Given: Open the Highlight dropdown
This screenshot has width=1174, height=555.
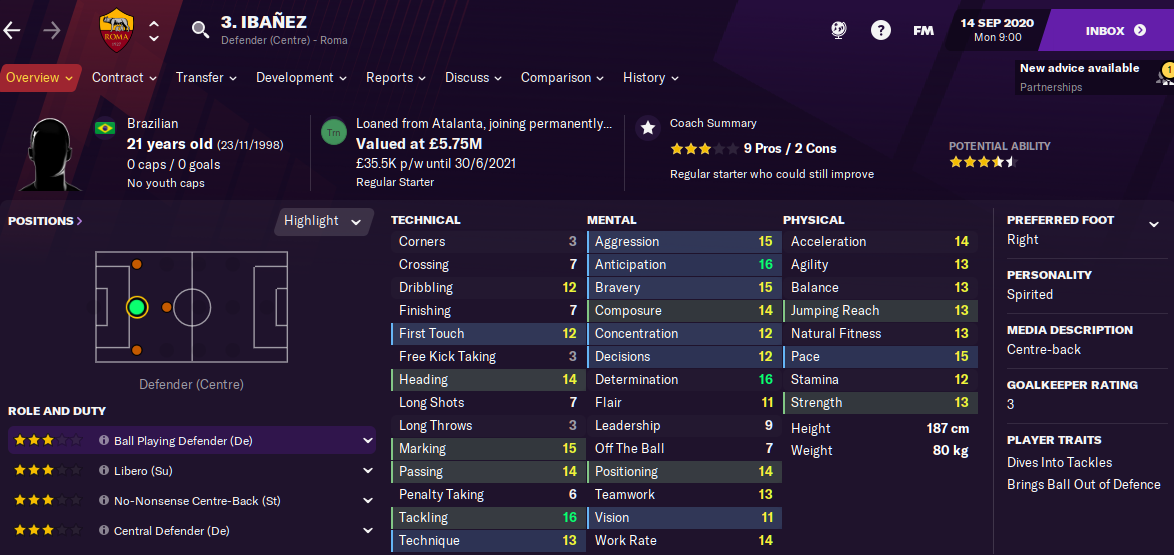Looking at the screenshot, I should click(323, 221).
